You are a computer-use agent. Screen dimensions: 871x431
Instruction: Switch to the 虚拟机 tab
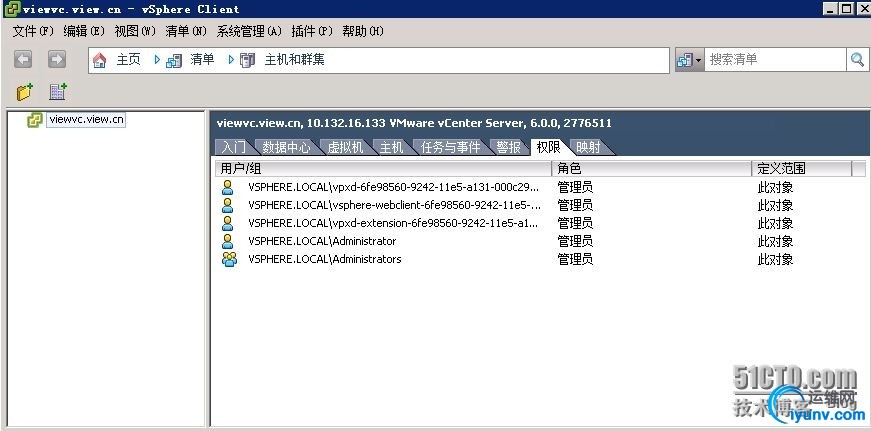pos(345,147)
